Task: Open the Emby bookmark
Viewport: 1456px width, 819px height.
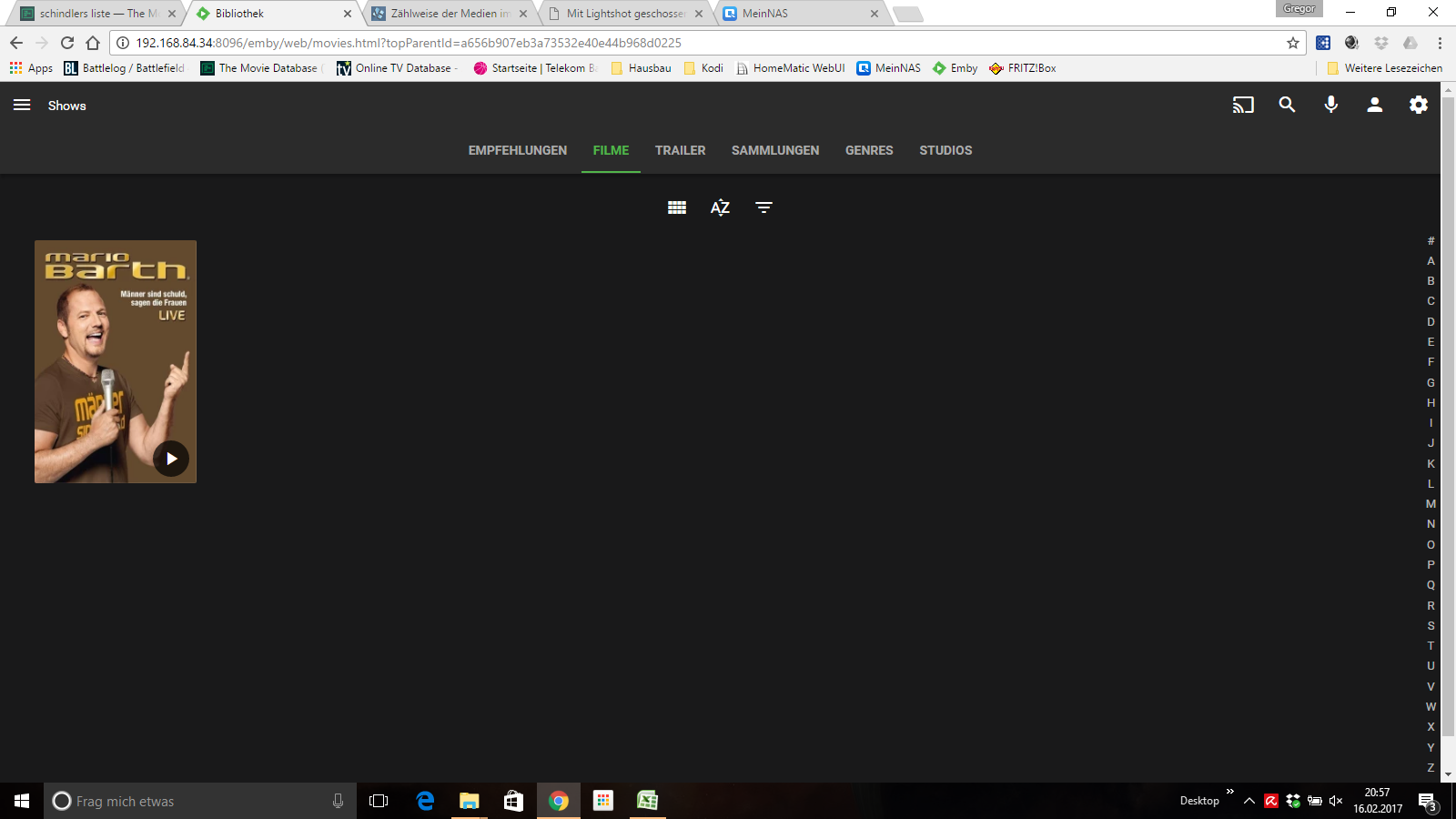Action: [x=955, y=68]
